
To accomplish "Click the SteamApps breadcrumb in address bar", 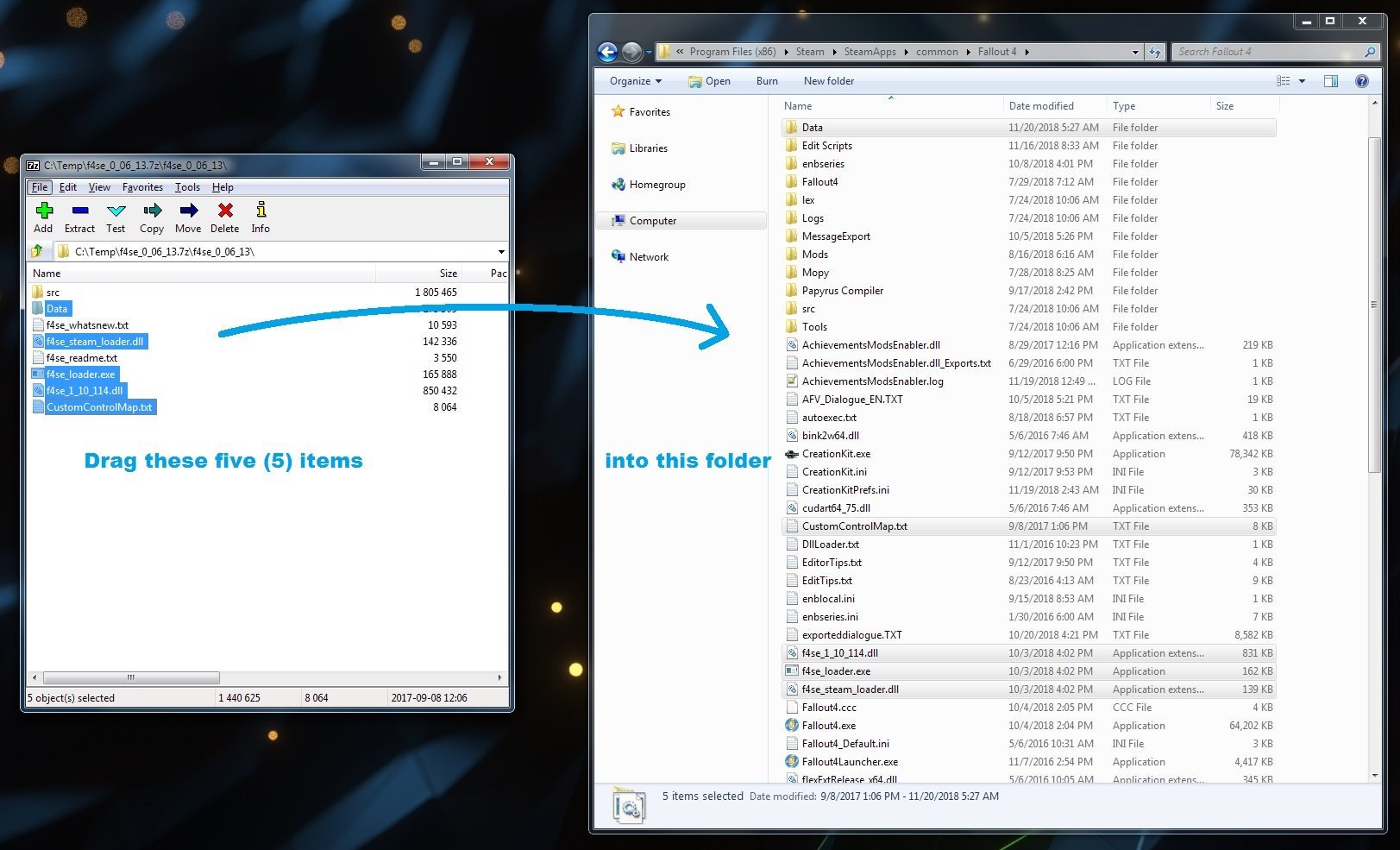I will point(870,52).
